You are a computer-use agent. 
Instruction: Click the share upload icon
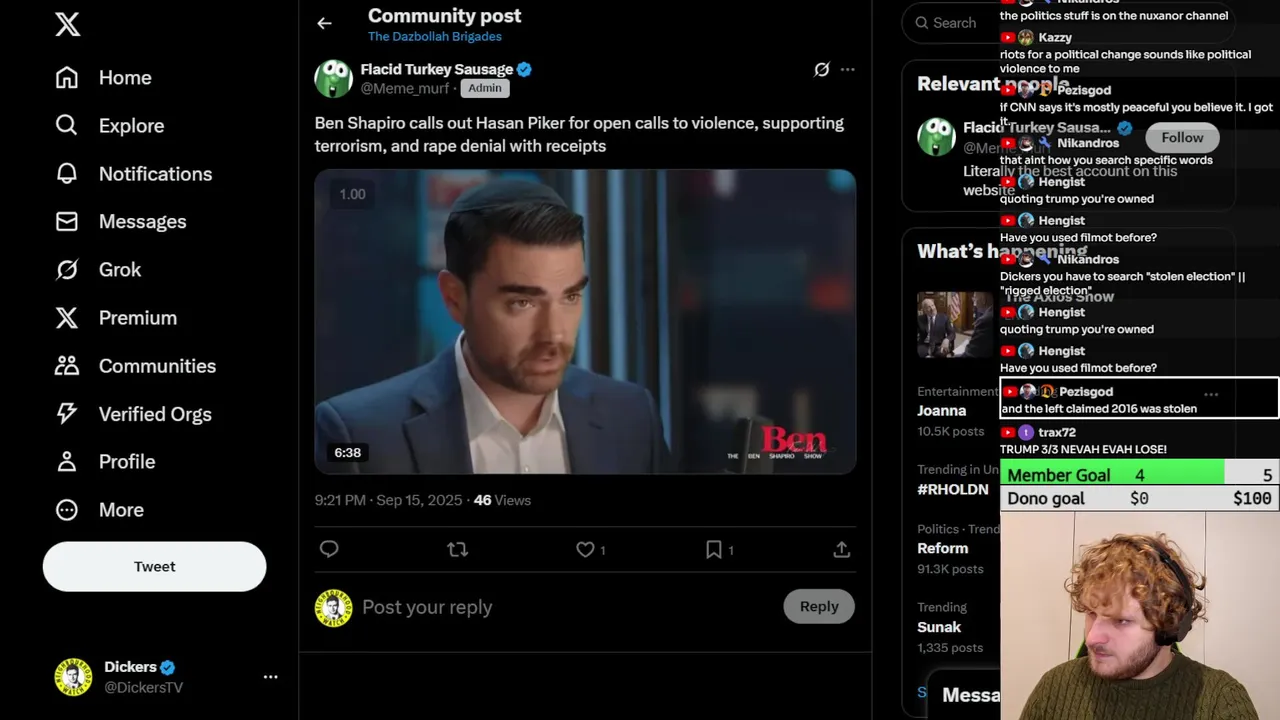(x=842, y=549)
